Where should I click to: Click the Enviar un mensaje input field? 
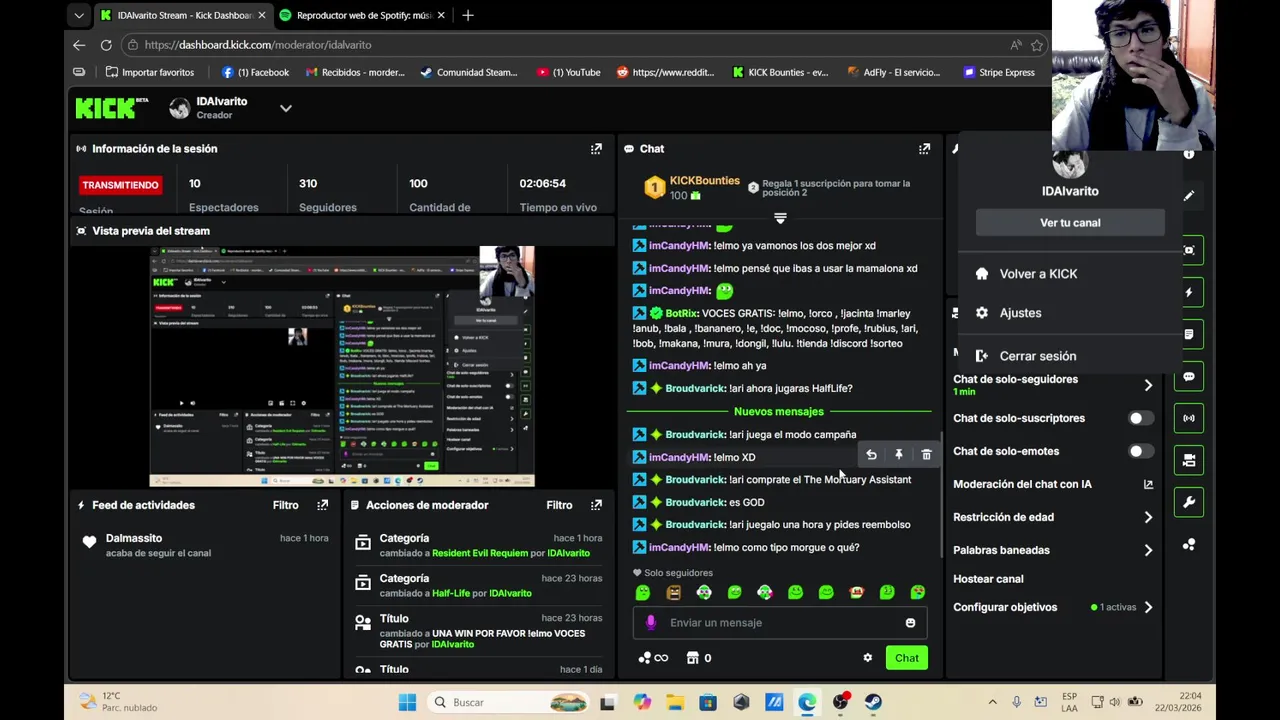(779, 623)
